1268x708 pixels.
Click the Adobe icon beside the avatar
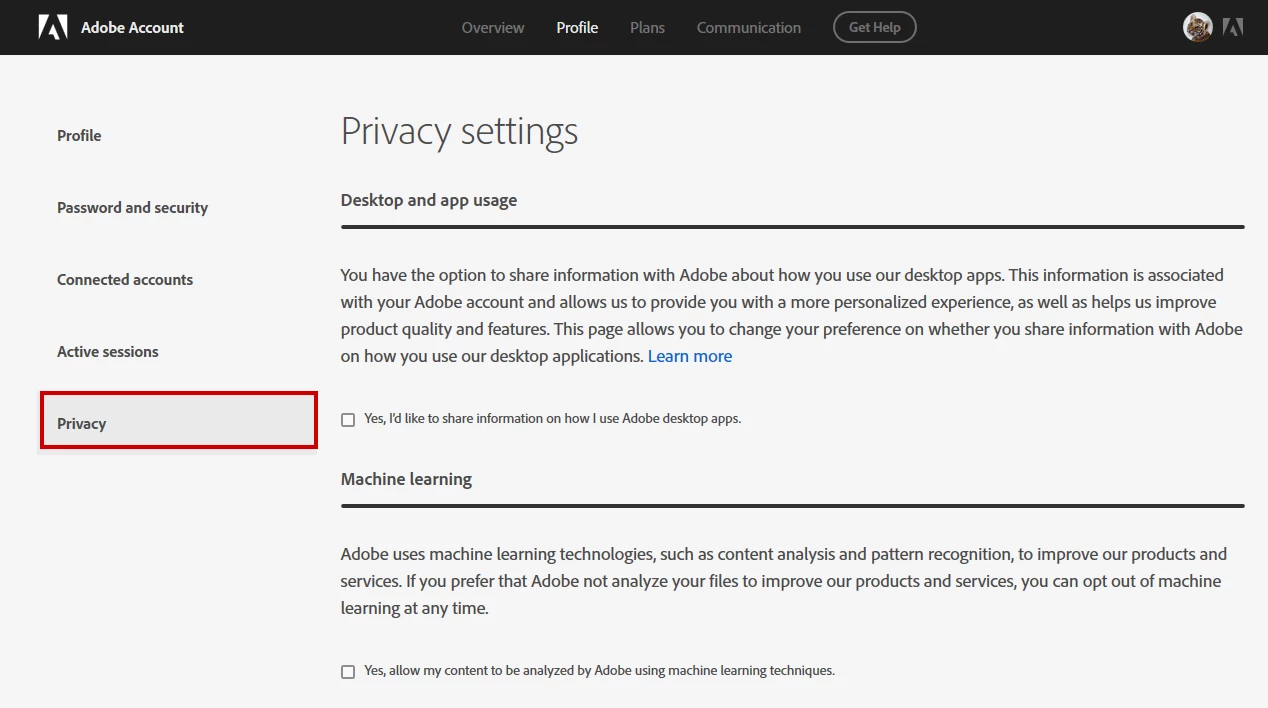pos(1233,27)
